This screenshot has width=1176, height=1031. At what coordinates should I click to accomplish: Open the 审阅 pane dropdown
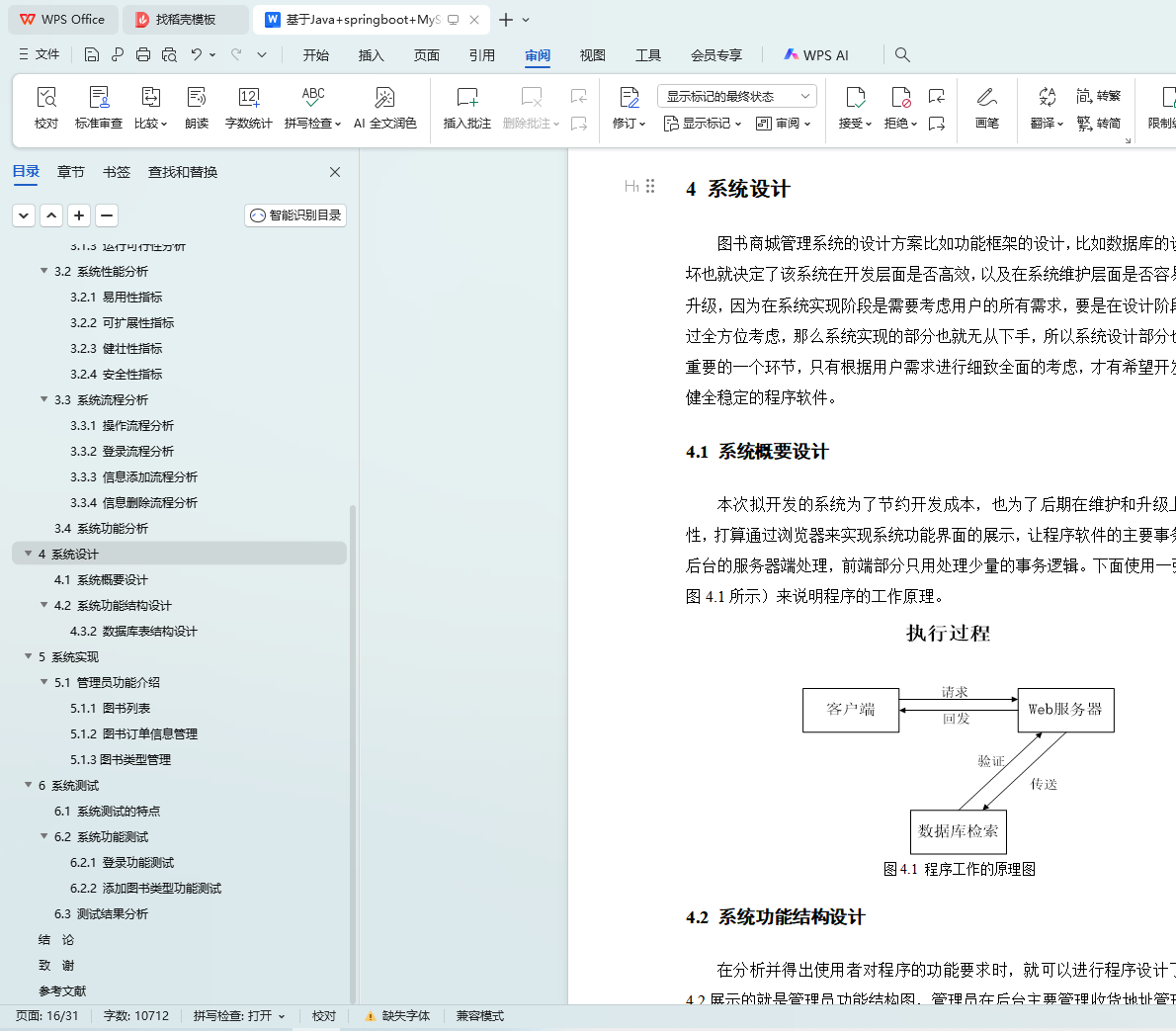(x=783, y=123)
